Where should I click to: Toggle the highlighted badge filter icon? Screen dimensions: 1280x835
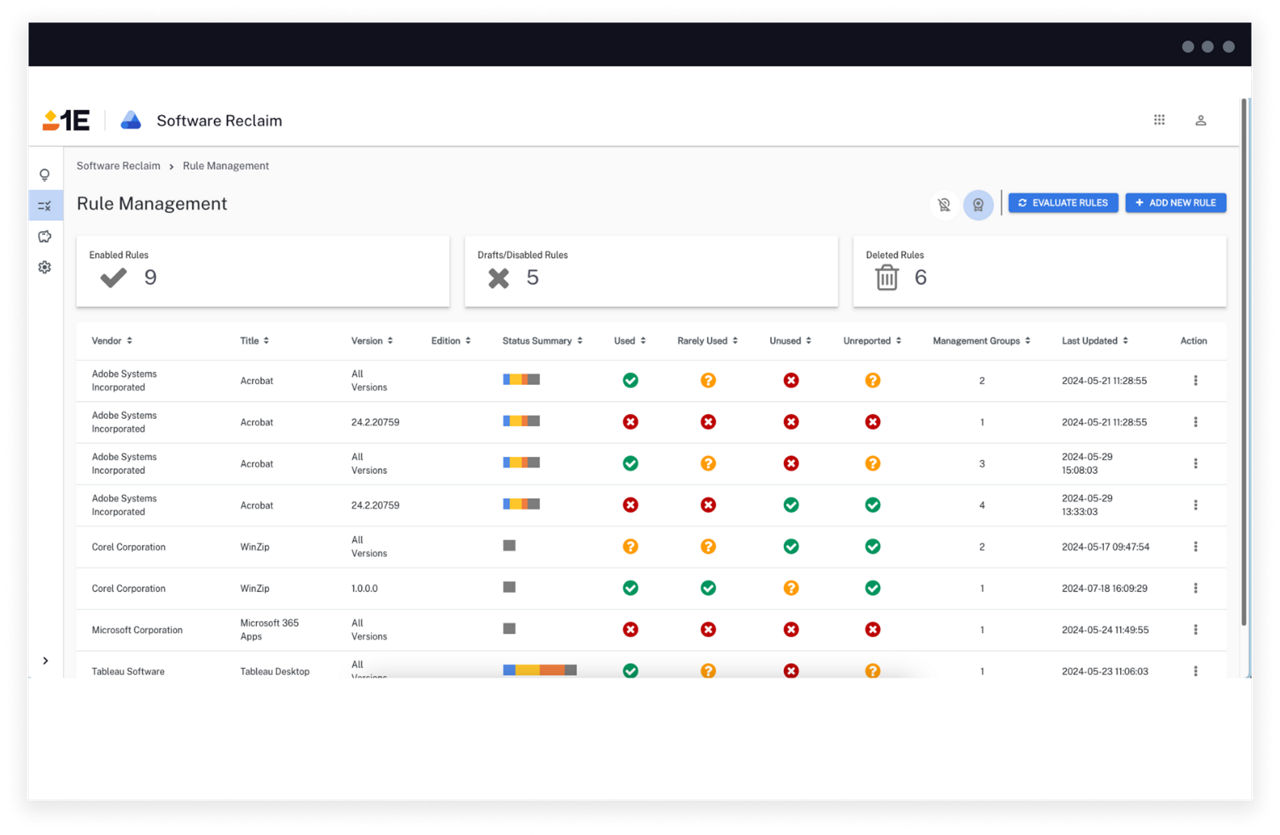[978, 205]
